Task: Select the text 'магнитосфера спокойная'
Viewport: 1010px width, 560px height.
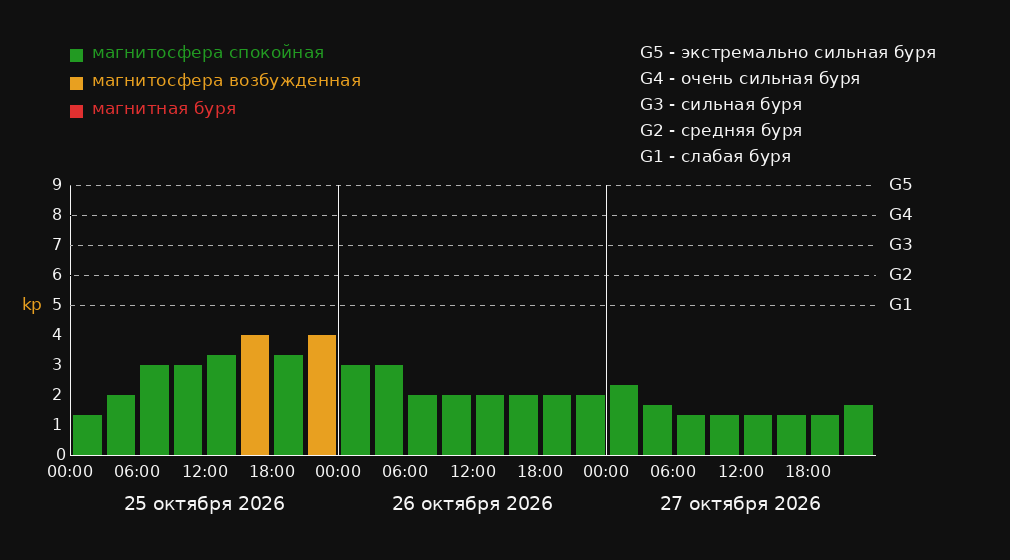Action: click(x=208, y=53)
